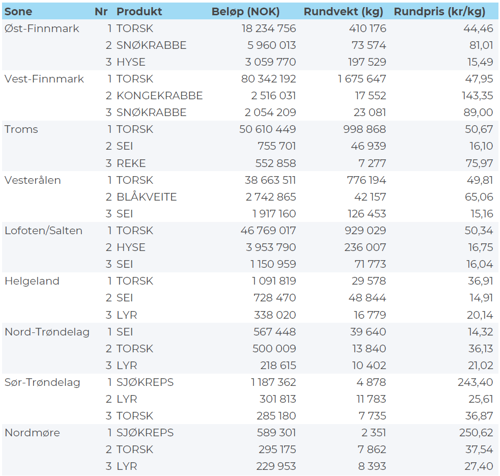
Task: Click the Rundvekt (kg) column header
Action: coord(343,12)
